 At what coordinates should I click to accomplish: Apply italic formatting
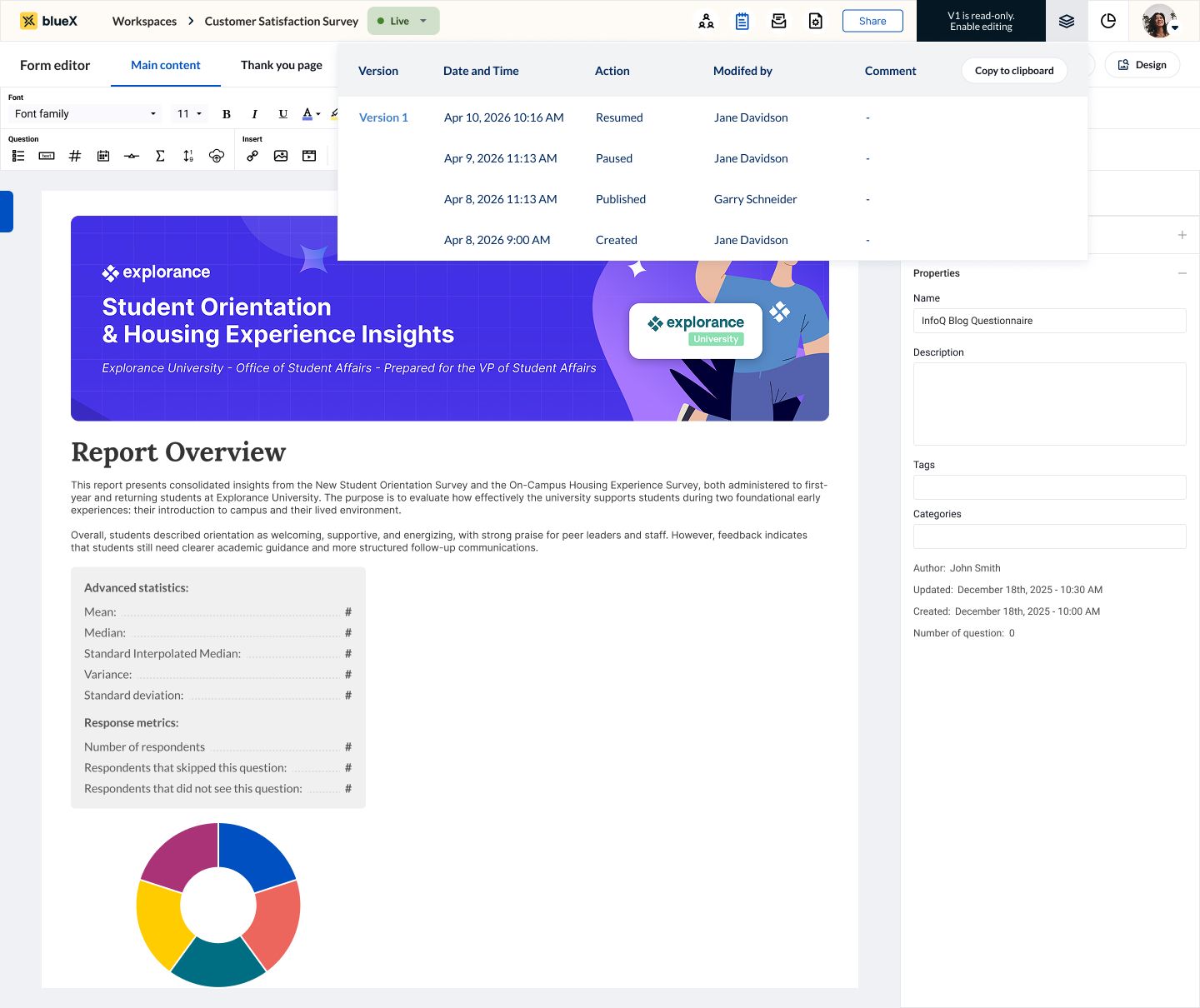254,114
